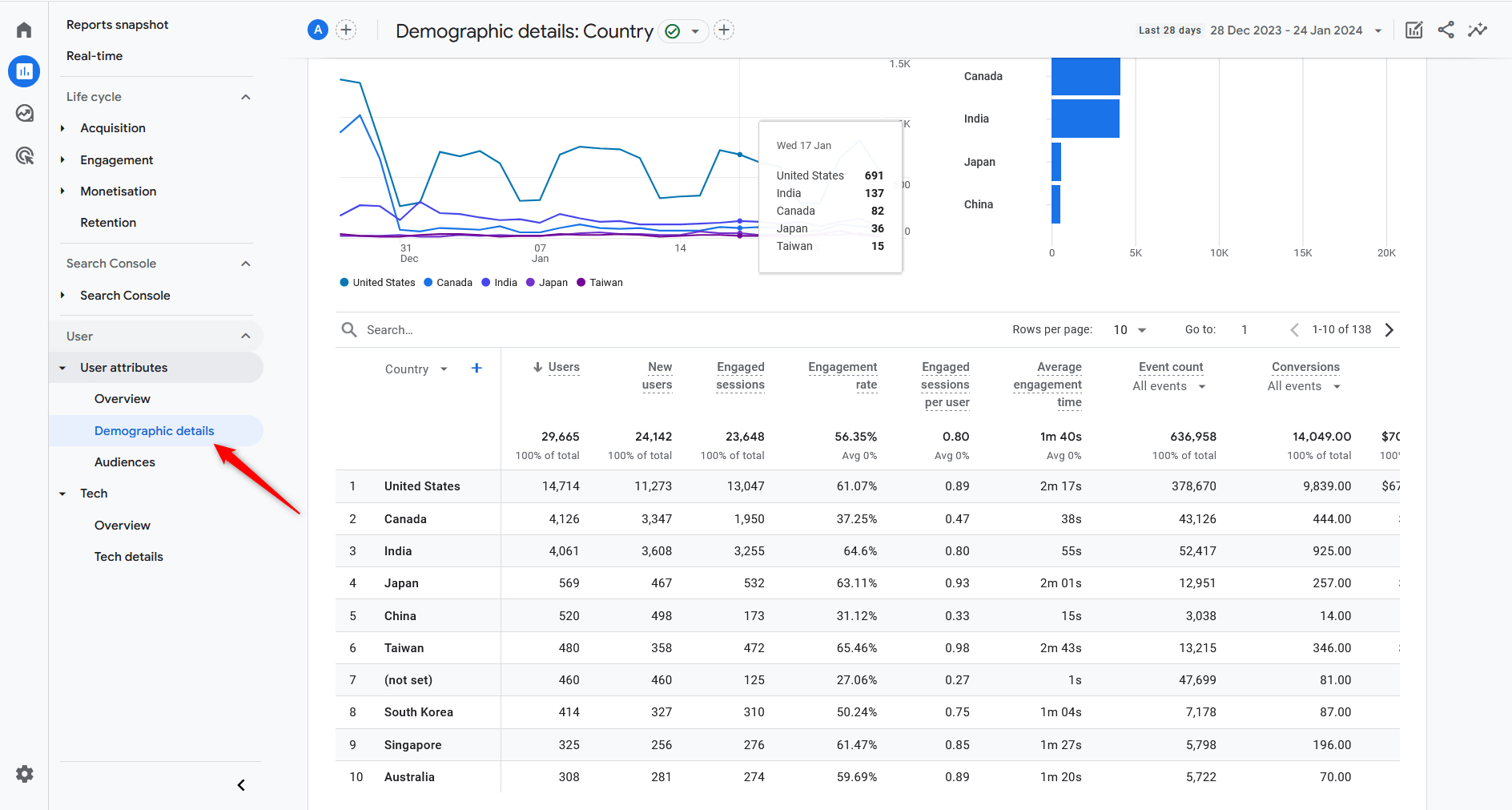
Task: Select the Reports icon in left rail
Action: point(23,71)
